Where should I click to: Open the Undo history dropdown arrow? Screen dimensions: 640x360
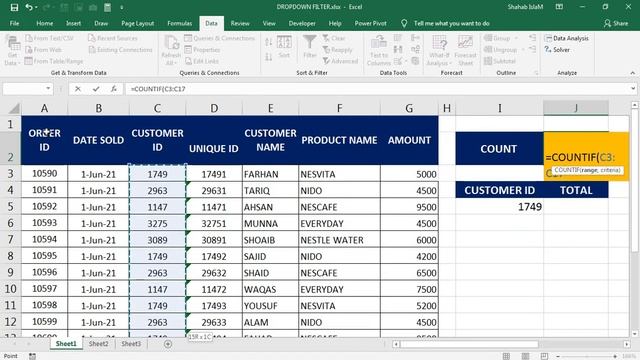point(36,7)
